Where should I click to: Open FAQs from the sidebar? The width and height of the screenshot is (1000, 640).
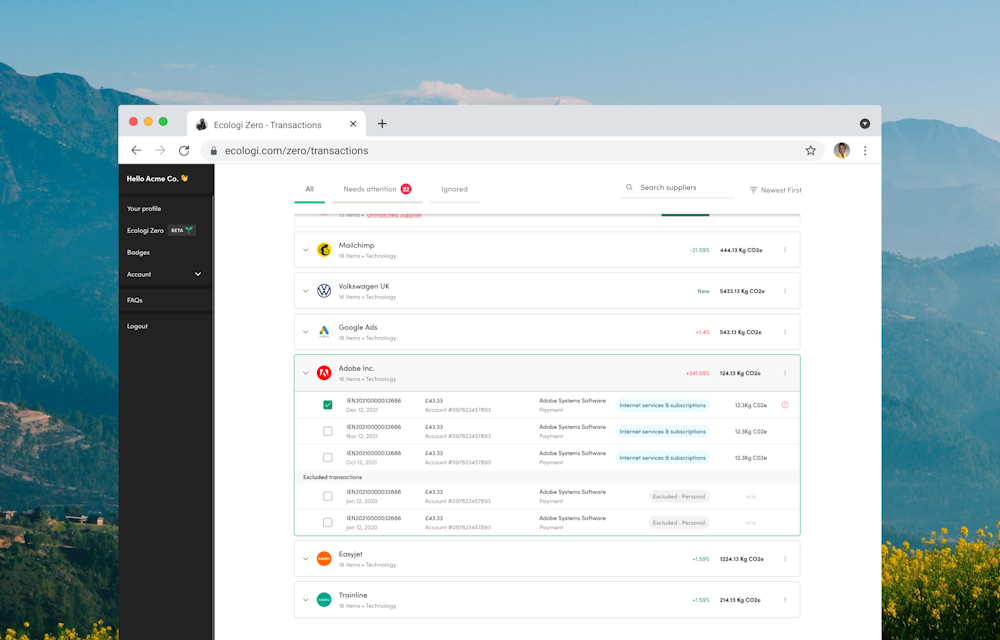pos(135,300)
